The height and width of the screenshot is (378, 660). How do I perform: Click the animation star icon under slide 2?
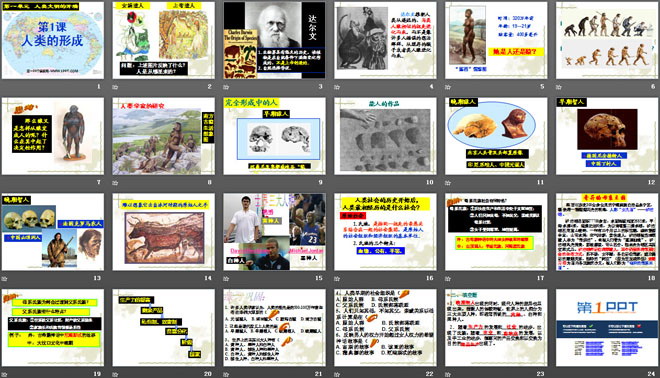[x=115, y=87]
